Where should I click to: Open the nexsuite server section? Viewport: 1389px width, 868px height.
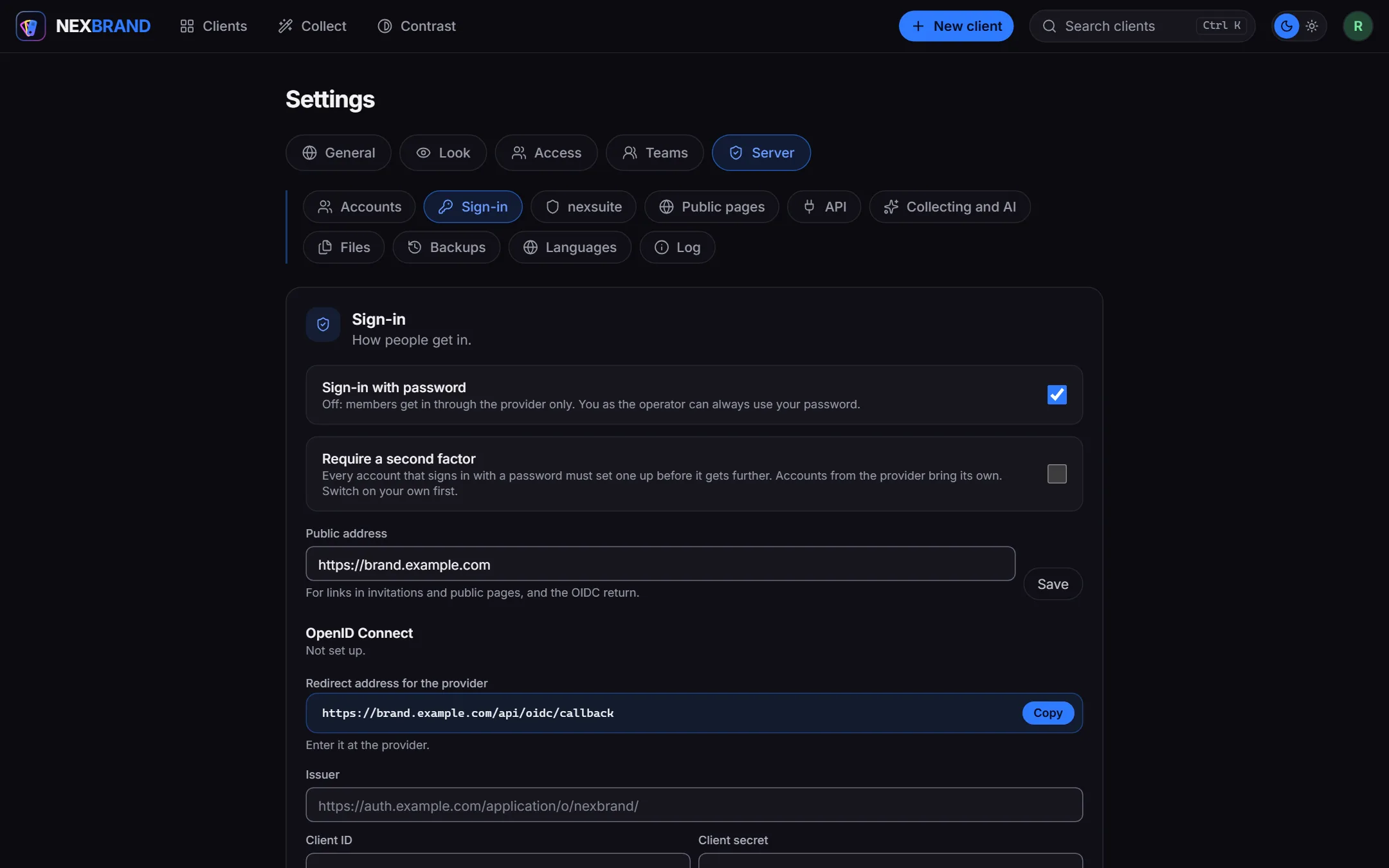pyautogui.click(x=583, y=206)
